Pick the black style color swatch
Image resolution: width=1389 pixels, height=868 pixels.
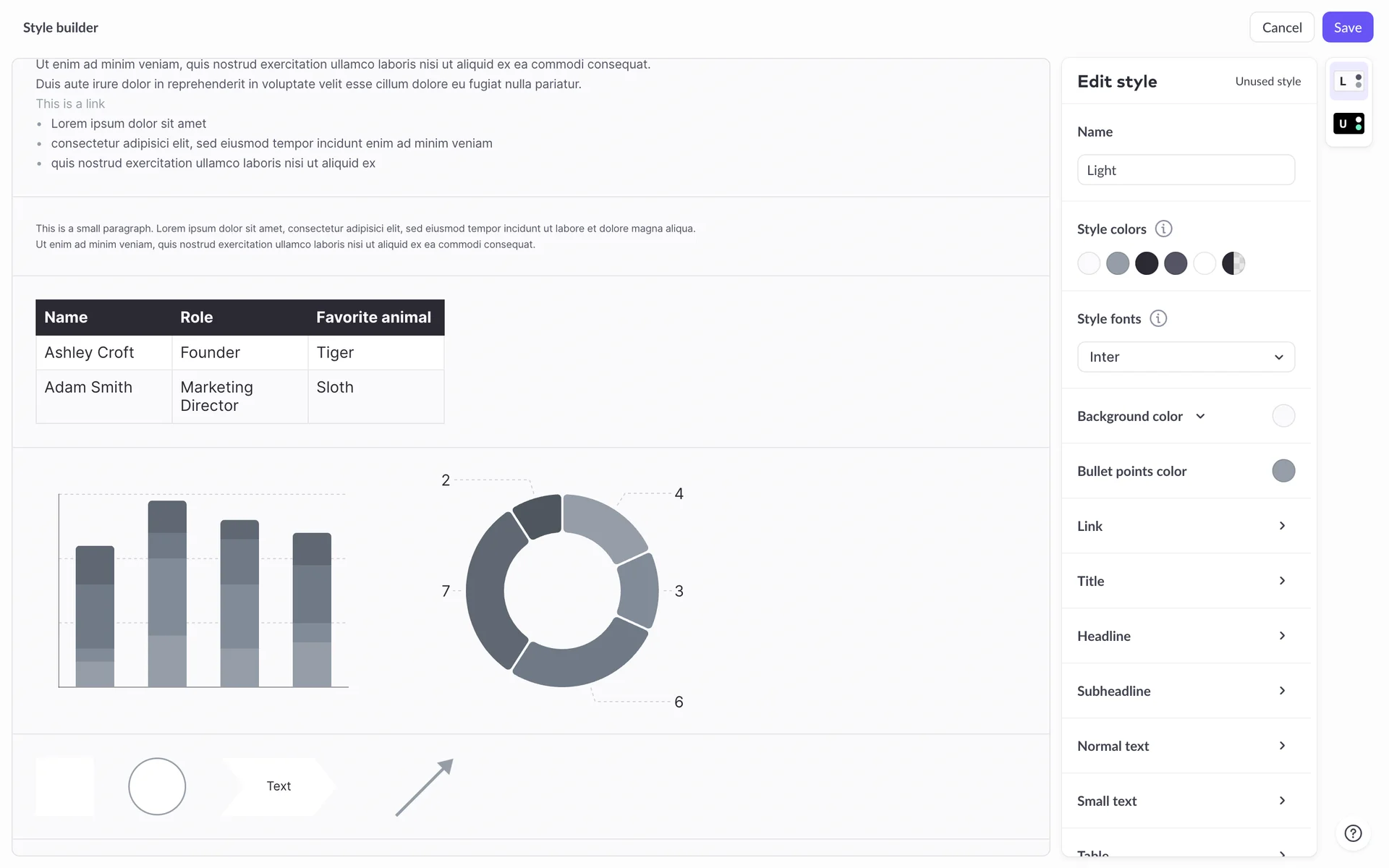tap(1147, 263)
